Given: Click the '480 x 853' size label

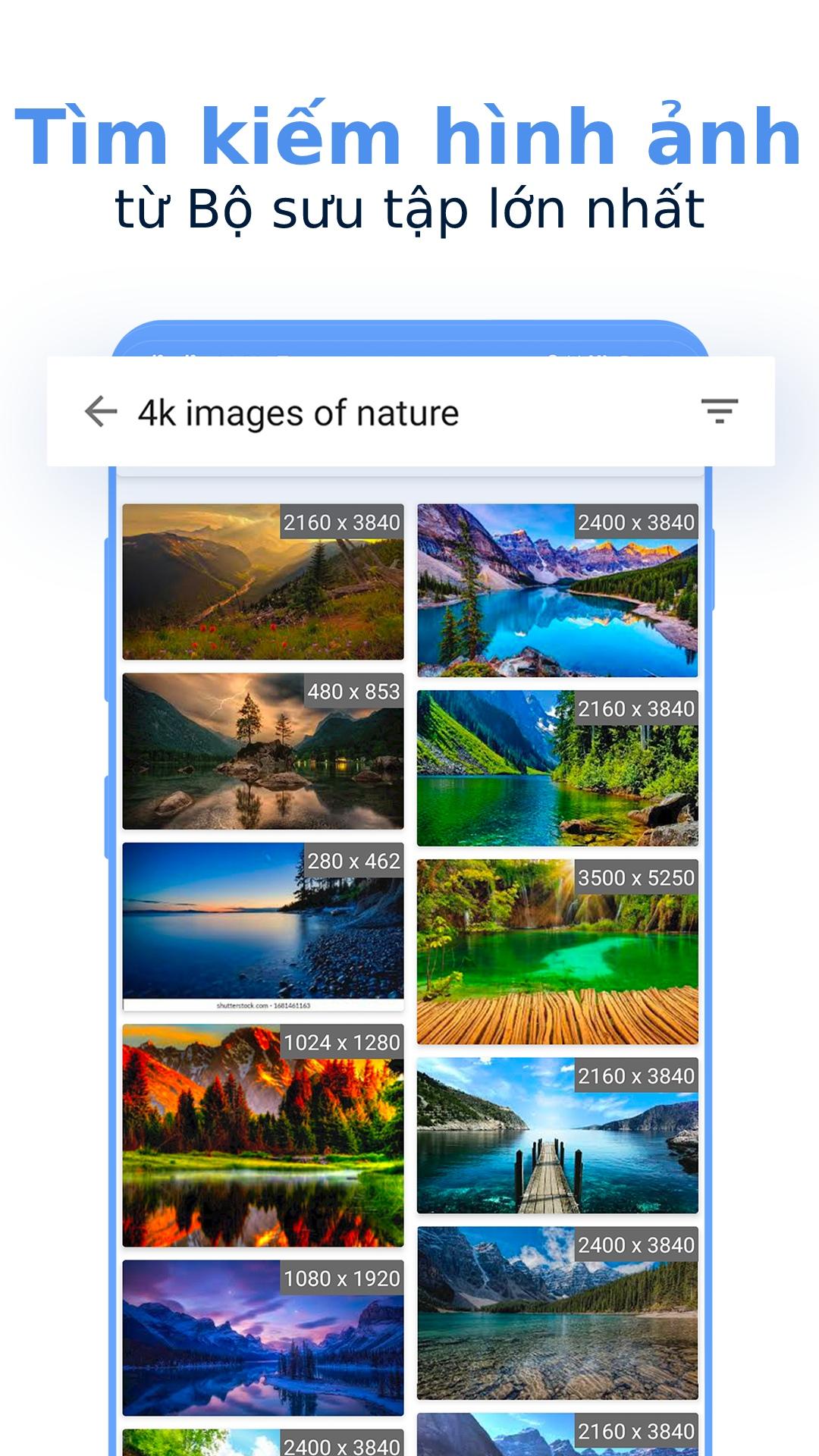Looking at the screenshot, I should click(x=353, y=692).
